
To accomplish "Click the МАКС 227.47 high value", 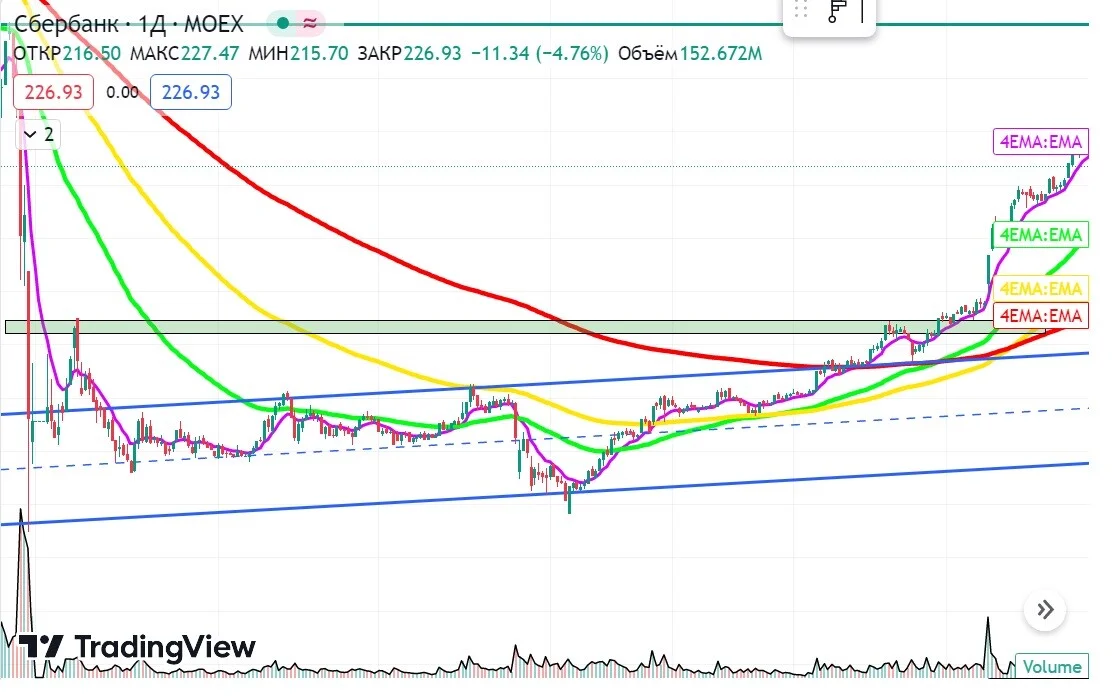I will pyautogui.click(x=184, y=54).
